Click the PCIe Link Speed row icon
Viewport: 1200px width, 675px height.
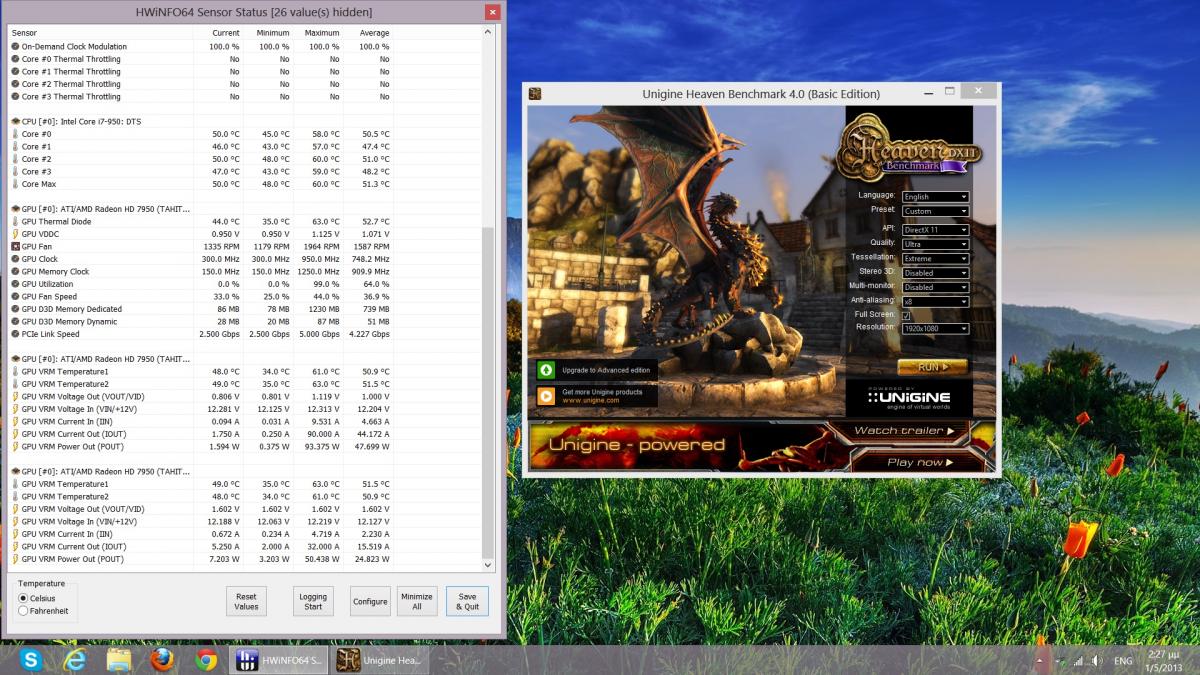tap(15, 334)
